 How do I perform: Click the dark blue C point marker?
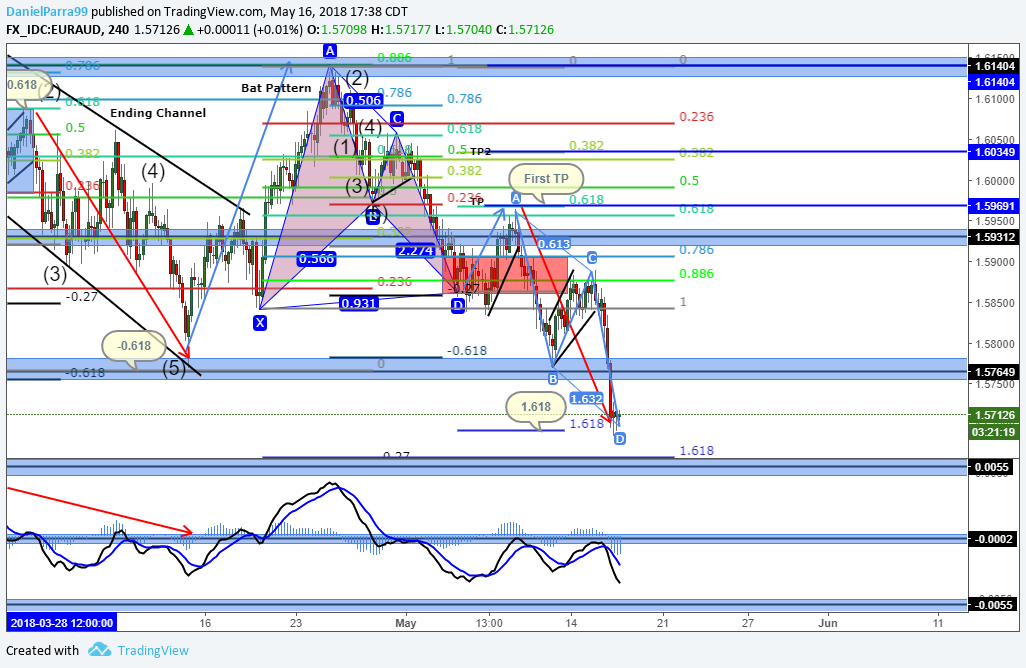tap(397, 118)
